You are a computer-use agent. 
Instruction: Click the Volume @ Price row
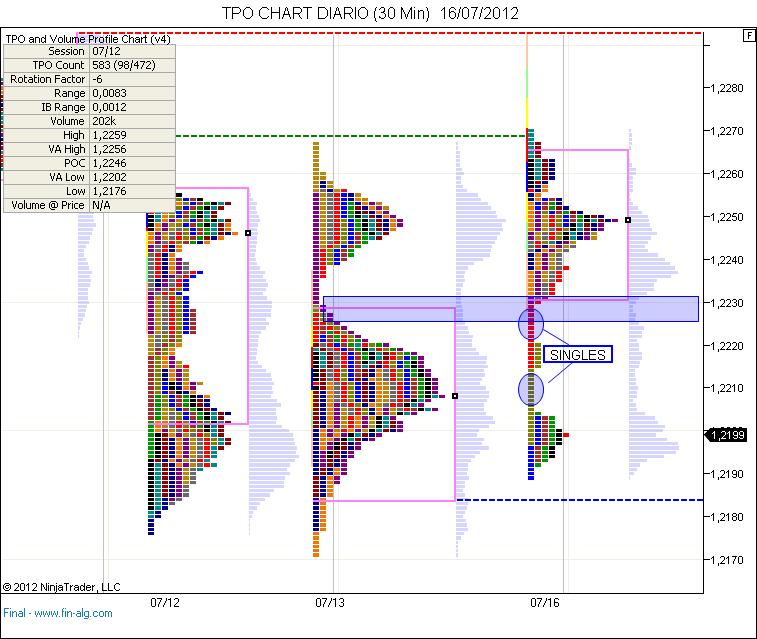[x=90, y=205]
